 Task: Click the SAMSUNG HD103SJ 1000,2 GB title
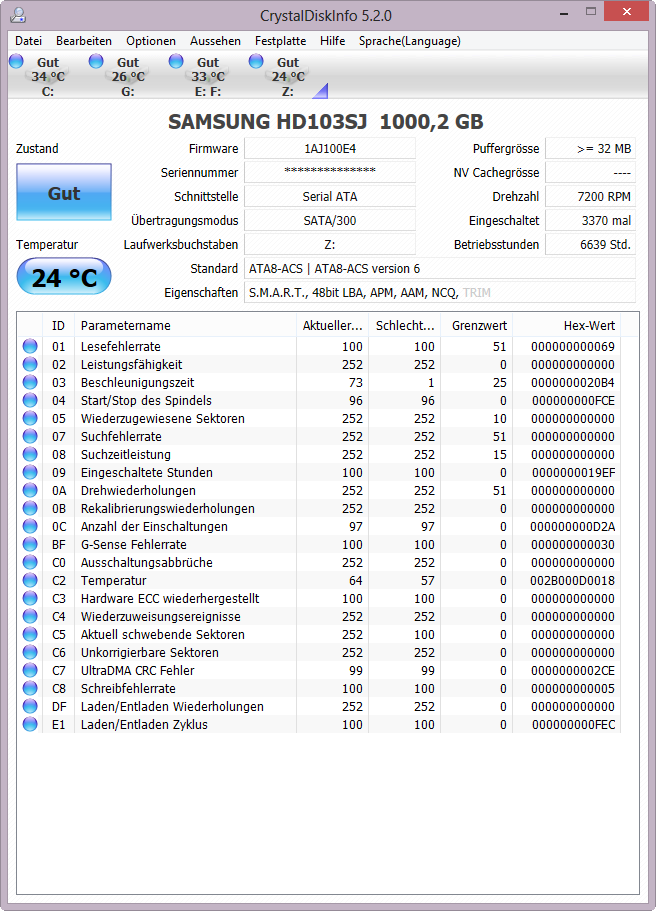[325, 121]
